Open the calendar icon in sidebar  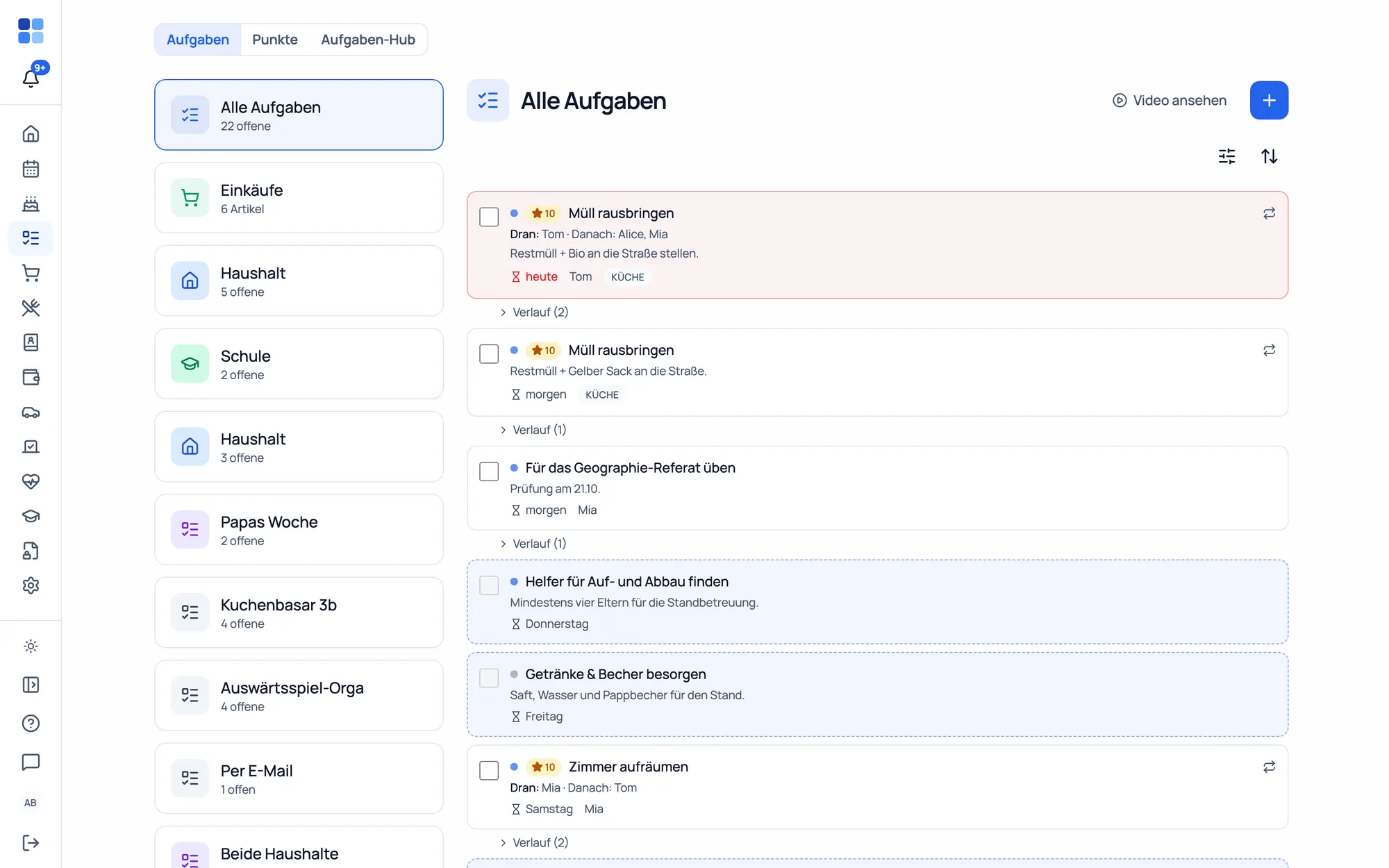[x=31, y=169]
